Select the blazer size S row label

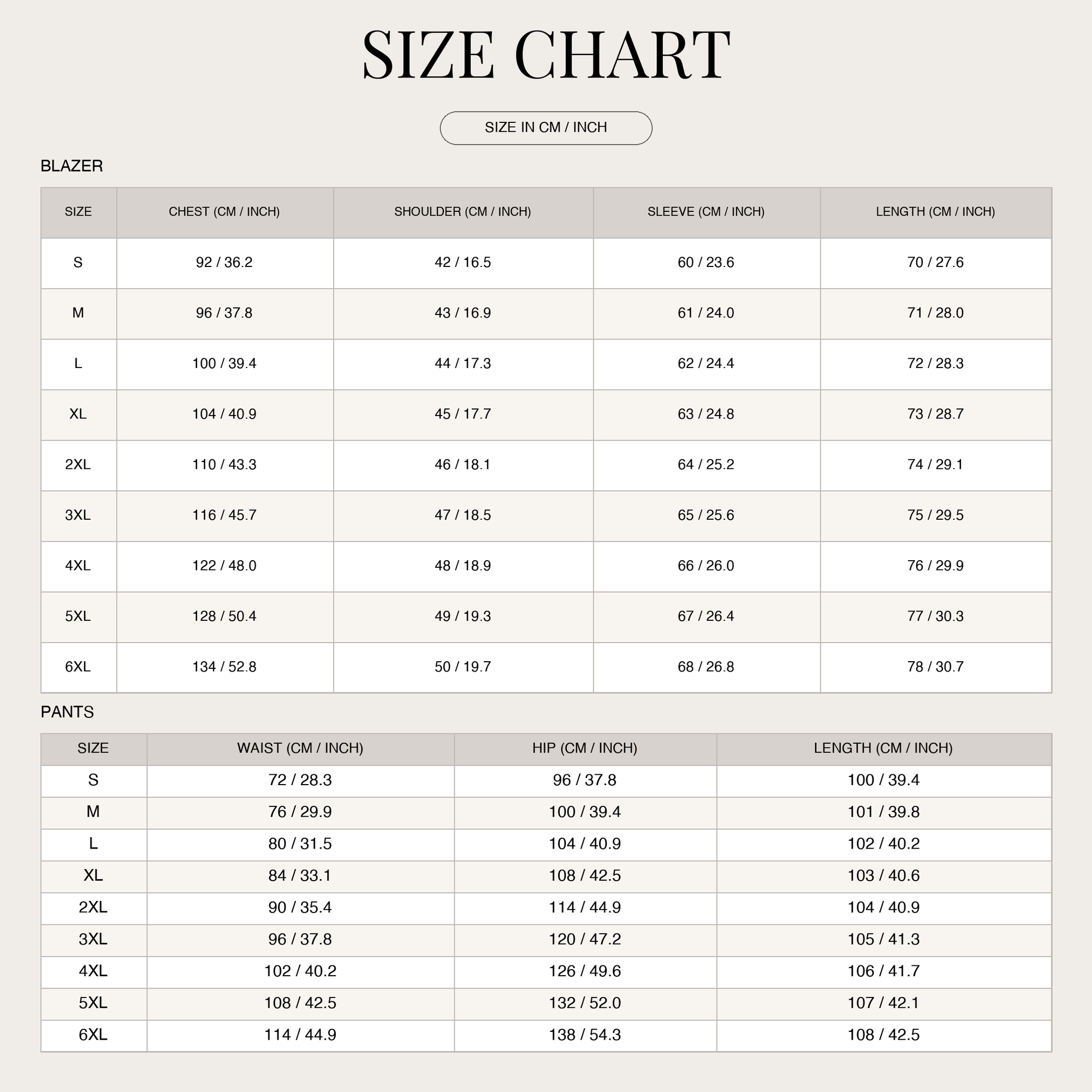[x=78, y=262]
